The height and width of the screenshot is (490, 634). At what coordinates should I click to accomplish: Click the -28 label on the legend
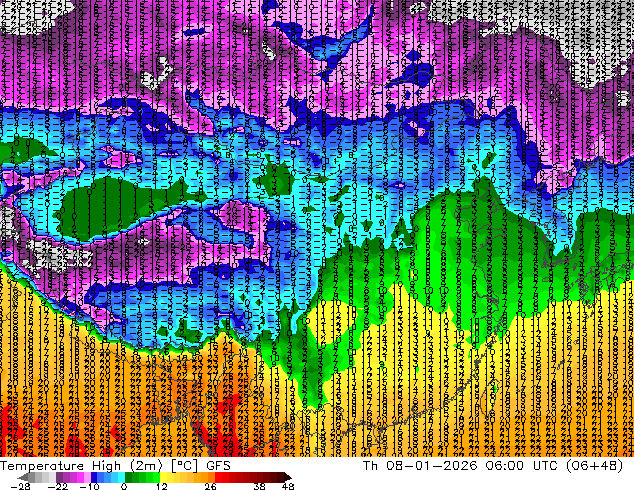[x=20, y=486]
